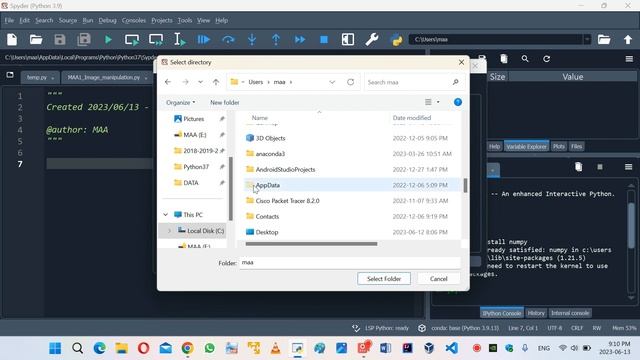Open Debug menu in Spyder
This screenshot has height=360, width=640.
coord(107,20)
